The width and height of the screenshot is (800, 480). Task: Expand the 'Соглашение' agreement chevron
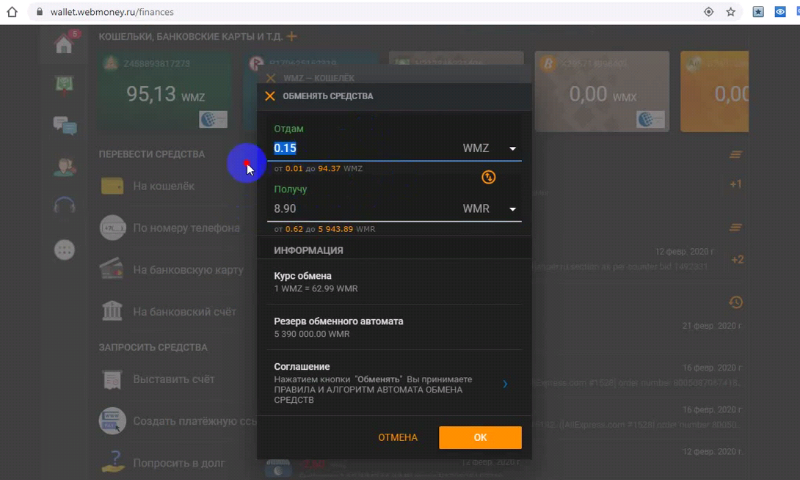click(x=505, y=383)
